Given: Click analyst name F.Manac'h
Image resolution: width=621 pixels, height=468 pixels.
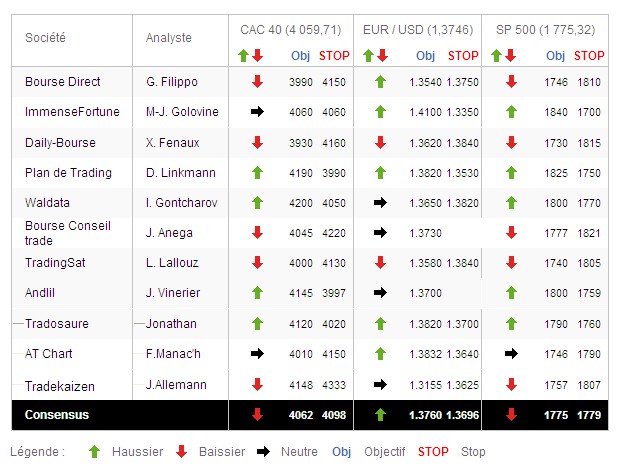Looking at the screenshot, I should pos(173,354).
